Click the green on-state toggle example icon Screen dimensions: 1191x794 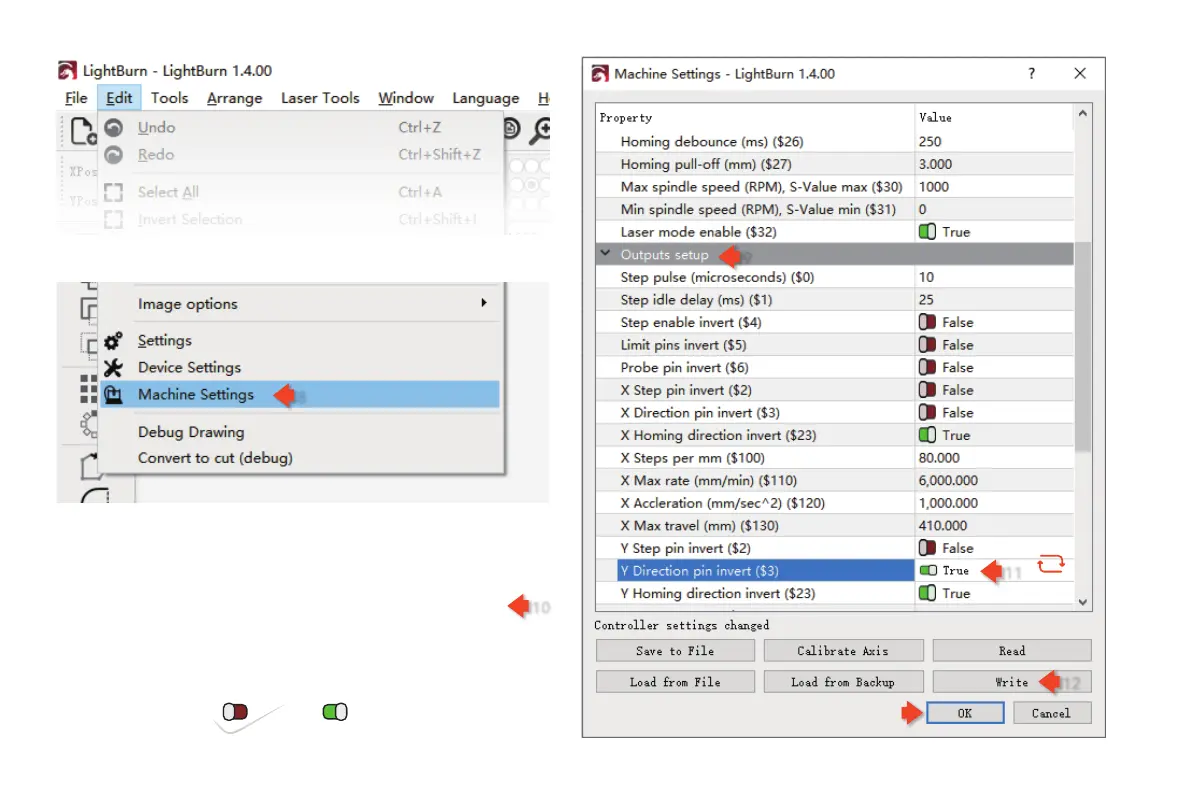pos(335,712)
